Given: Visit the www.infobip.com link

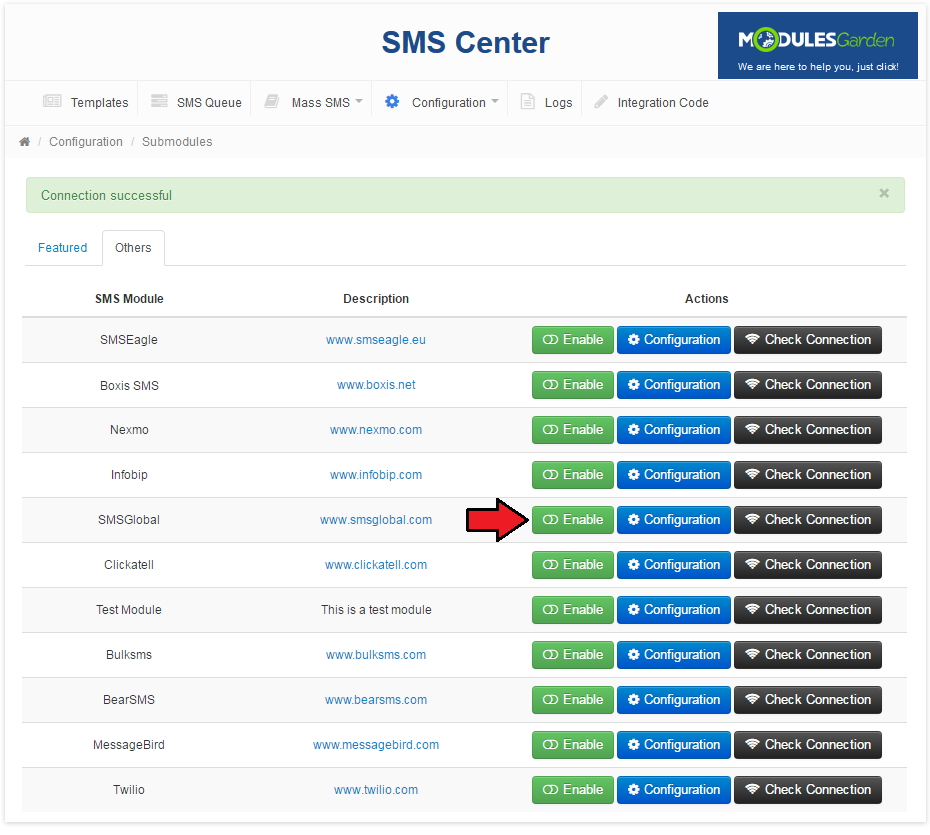Looking at the screenshot, I should click(x=376, y=476).
